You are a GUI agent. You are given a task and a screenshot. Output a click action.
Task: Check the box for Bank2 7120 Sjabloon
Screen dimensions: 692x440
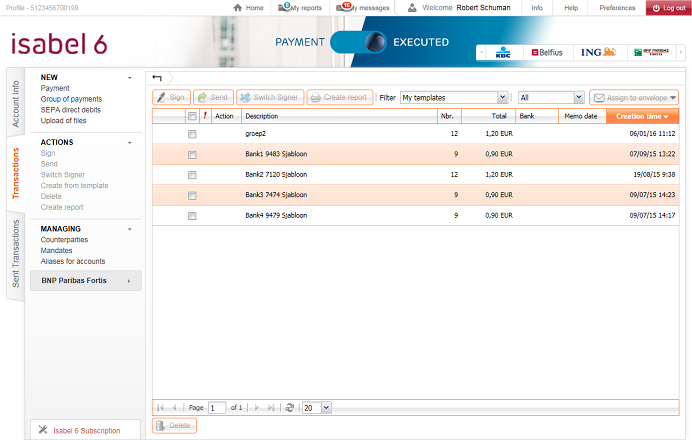[x=192, y=175]
